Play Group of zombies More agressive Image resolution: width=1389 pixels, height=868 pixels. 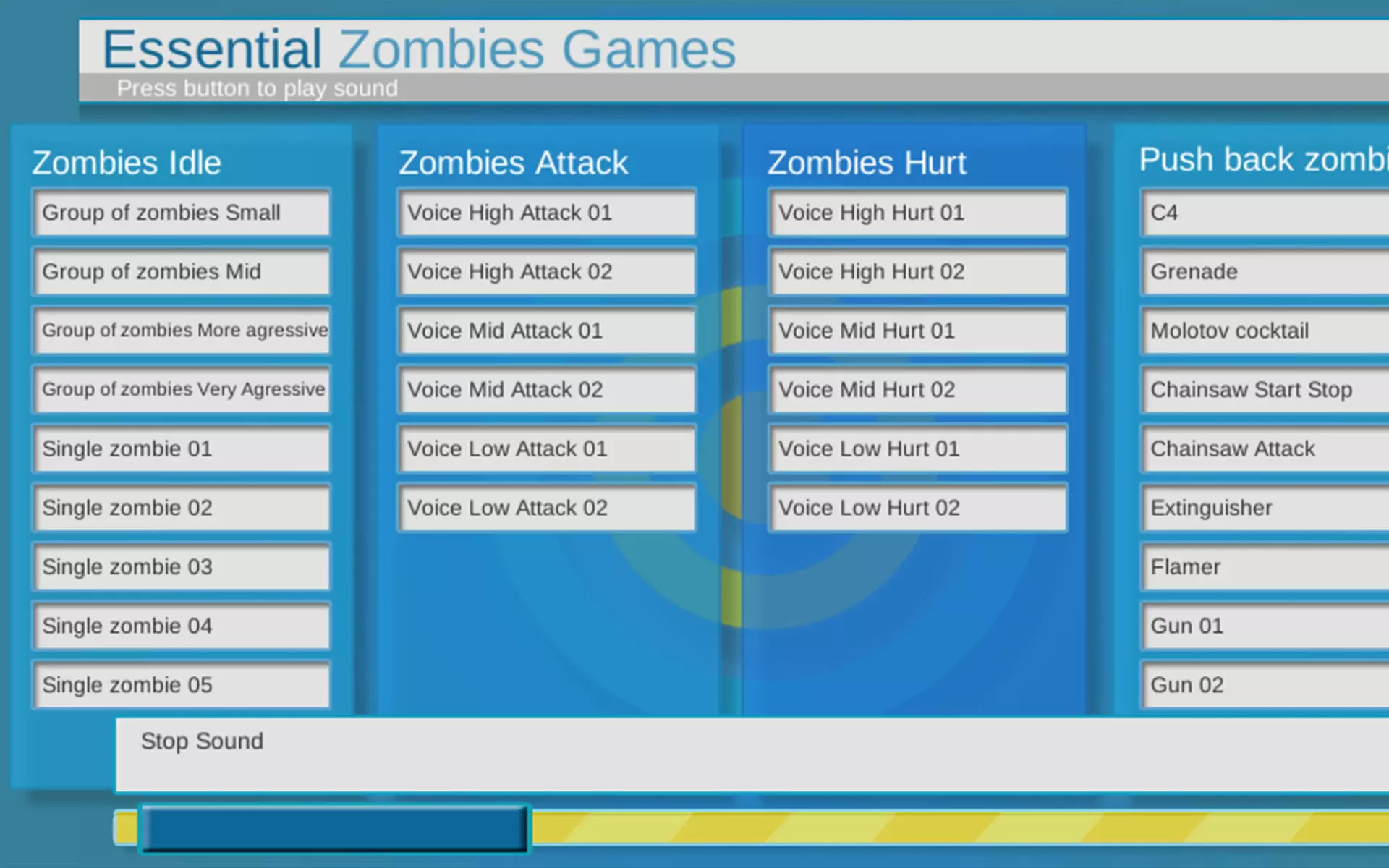[x=181, y=331]
